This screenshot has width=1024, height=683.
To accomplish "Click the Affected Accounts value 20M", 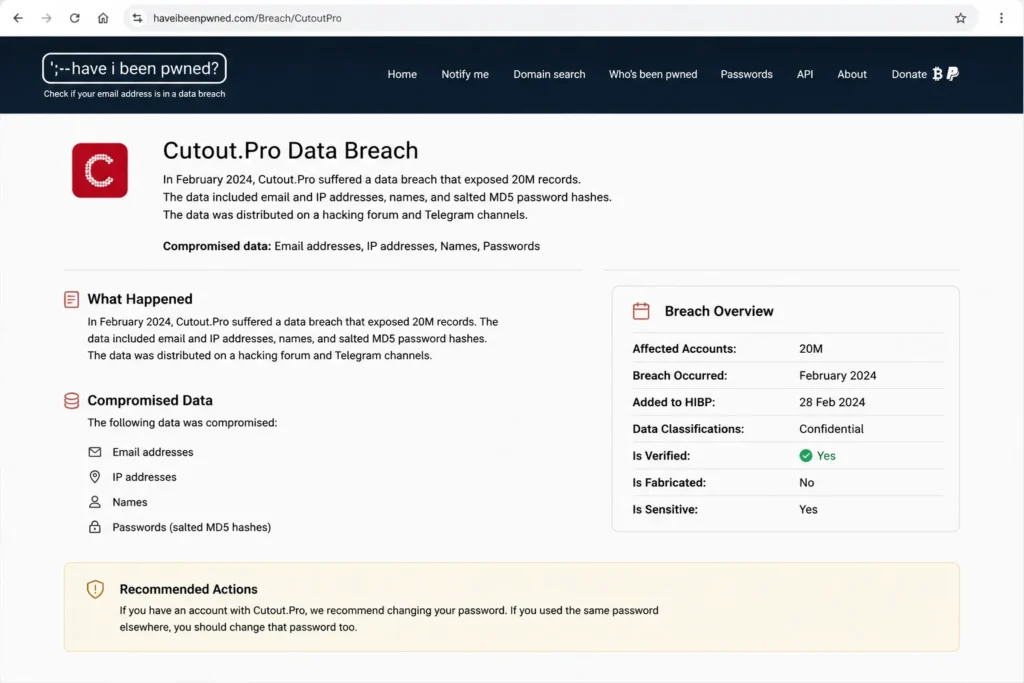I will coord(811,349).
